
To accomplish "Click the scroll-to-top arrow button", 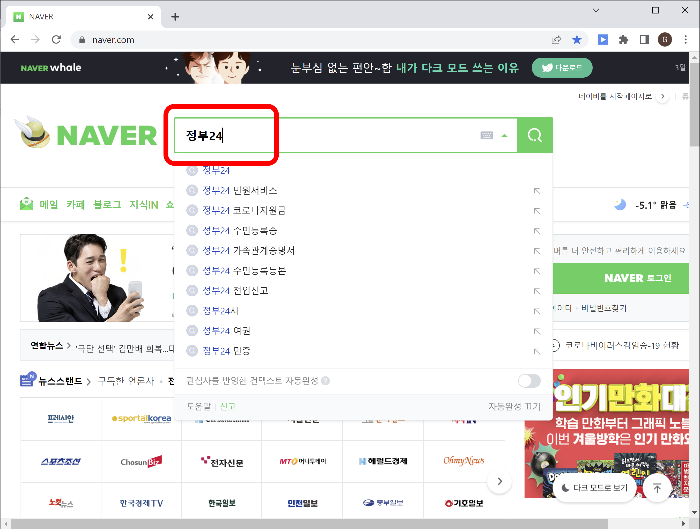I will tap(657, 488).
